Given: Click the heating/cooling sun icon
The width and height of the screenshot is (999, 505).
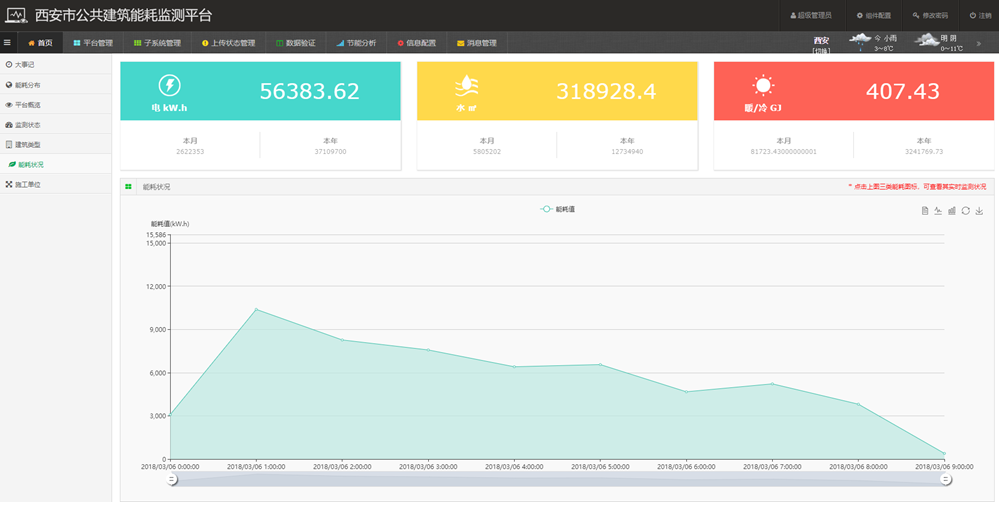Looking at the screenshot, I should 763,85.
